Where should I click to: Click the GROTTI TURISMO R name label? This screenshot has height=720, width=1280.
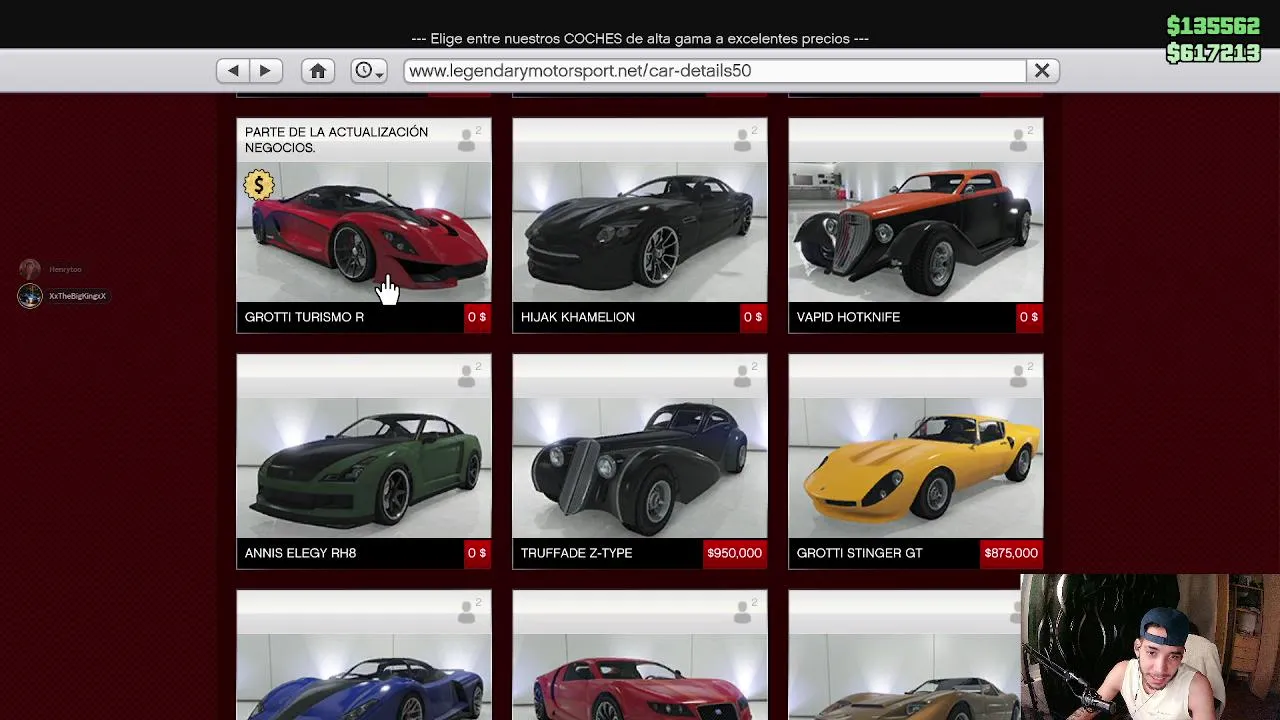click(x=304, y=317)
